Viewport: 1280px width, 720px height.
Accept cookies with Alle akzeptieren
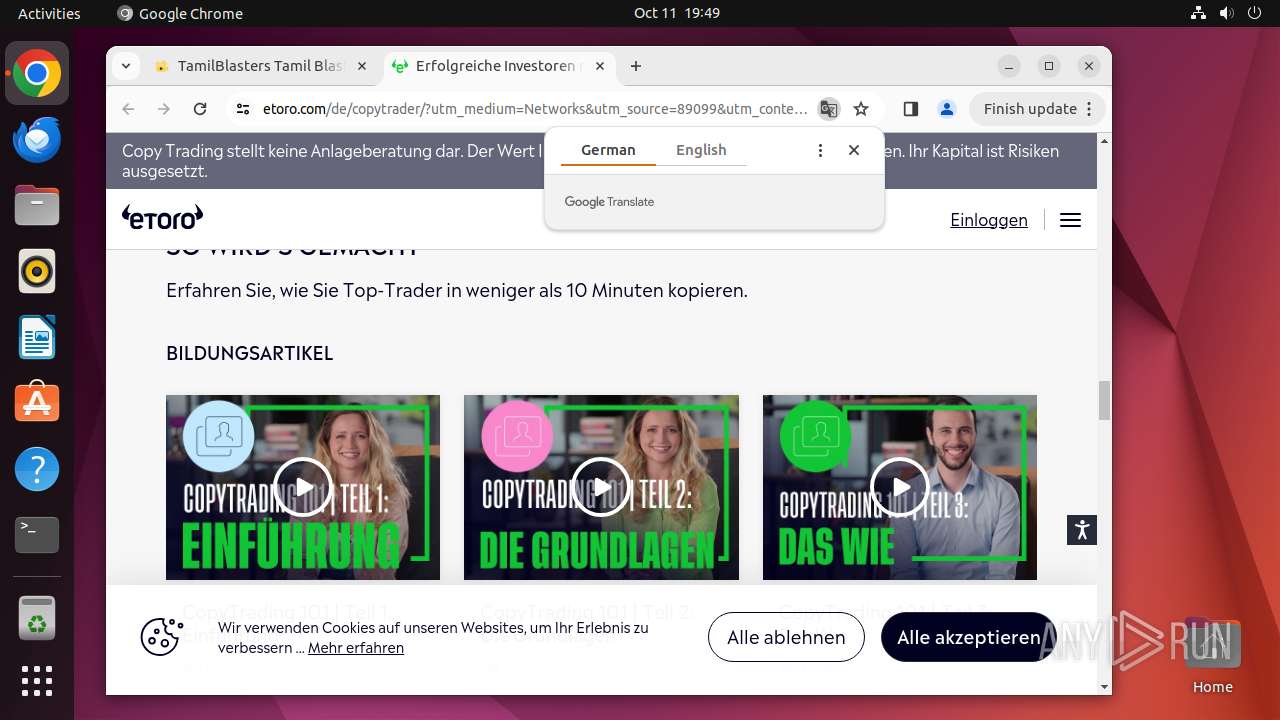click(x=968, y=637)
